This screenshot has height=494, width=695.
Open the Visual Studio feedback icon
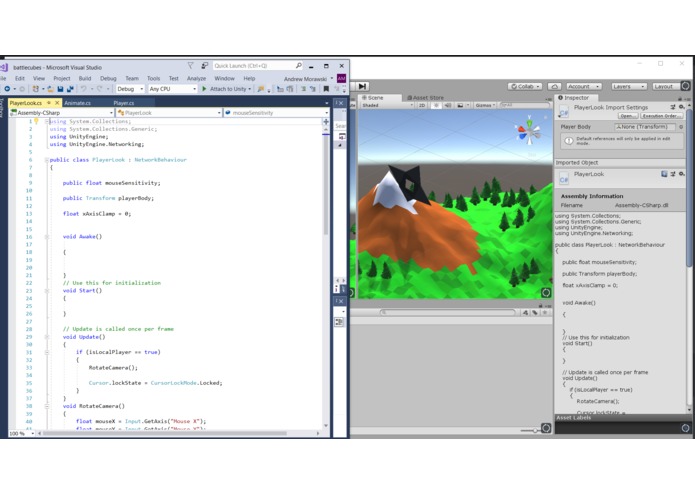[x=204, y=66]
